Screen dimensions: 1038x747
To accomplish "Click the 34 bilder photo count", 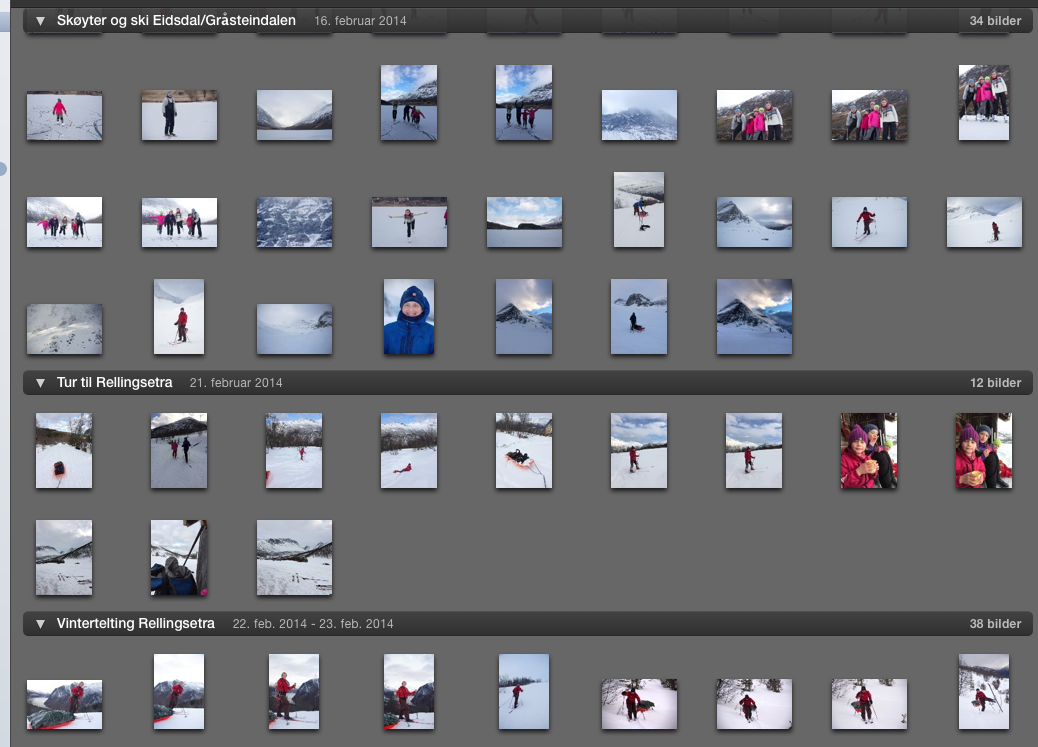I will (x=995, y=21).
